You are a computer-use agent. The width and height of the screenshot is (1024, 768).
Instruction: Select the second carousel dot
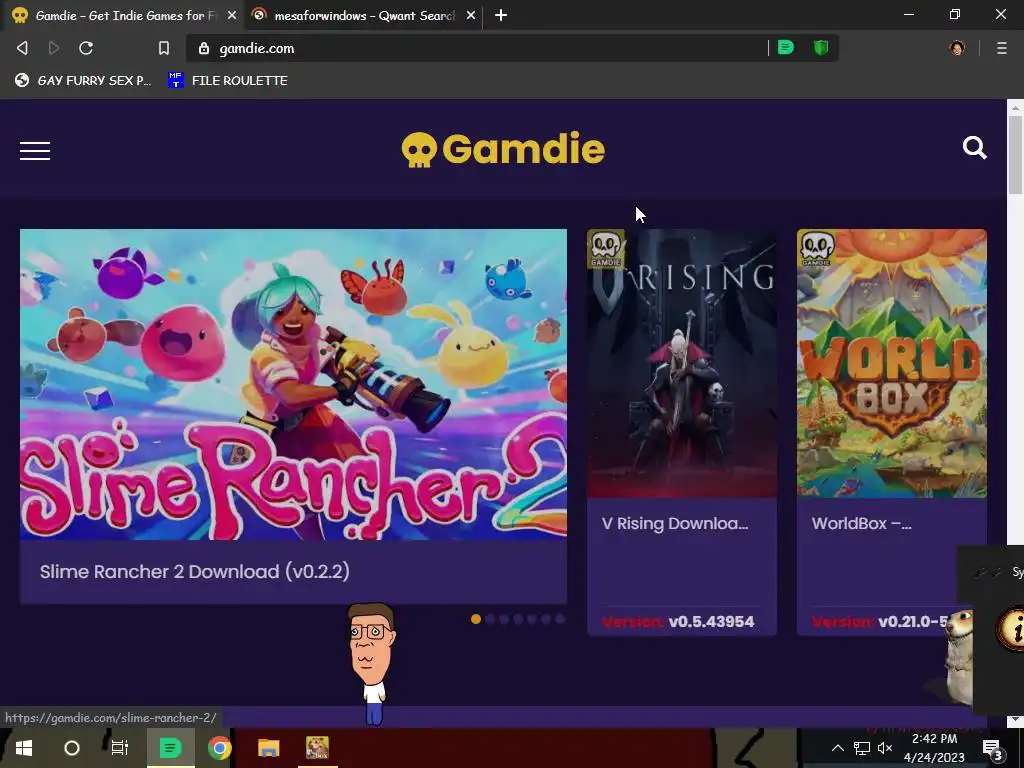coord(490,619)
